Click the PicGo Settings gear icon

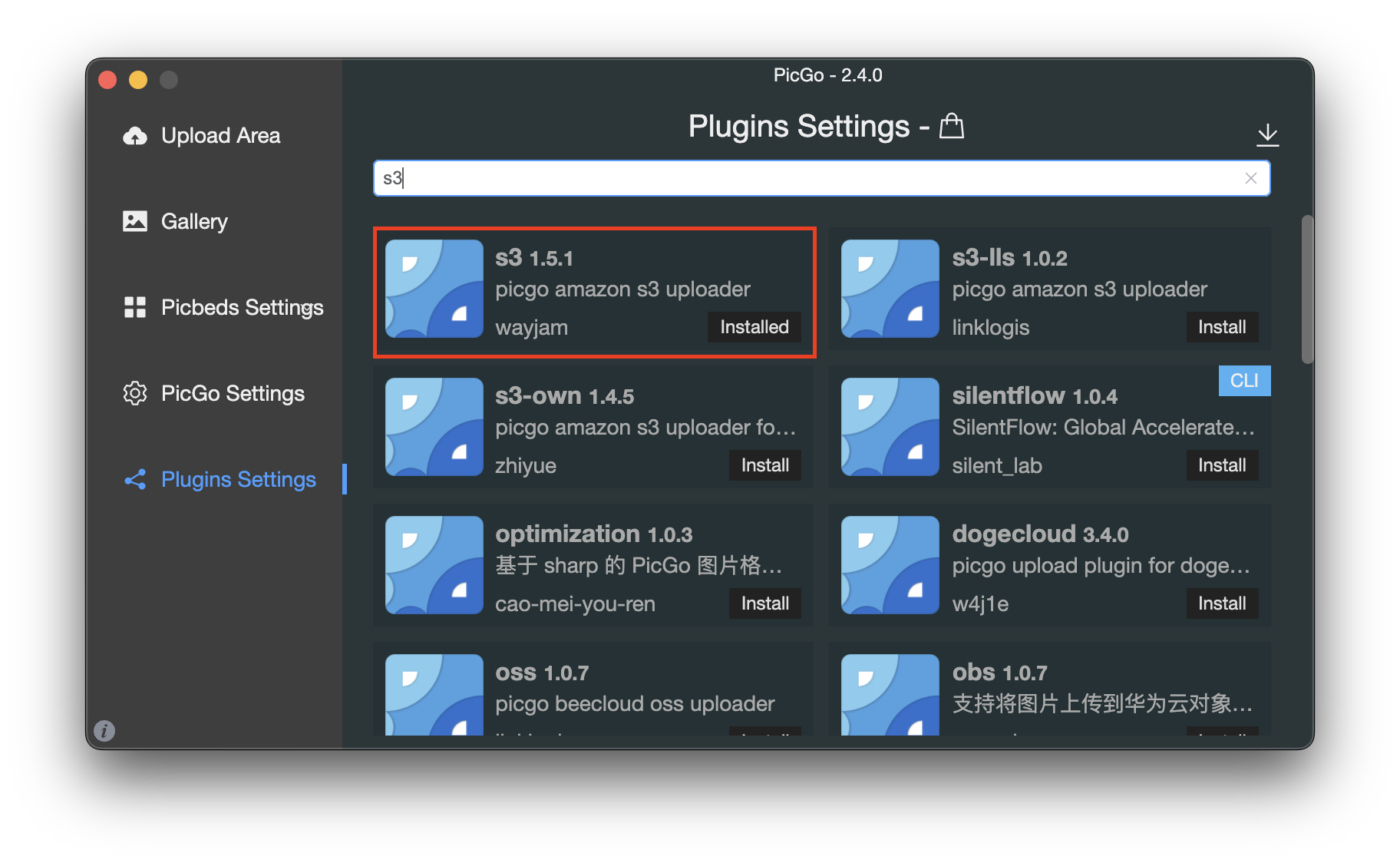[135, 393]
